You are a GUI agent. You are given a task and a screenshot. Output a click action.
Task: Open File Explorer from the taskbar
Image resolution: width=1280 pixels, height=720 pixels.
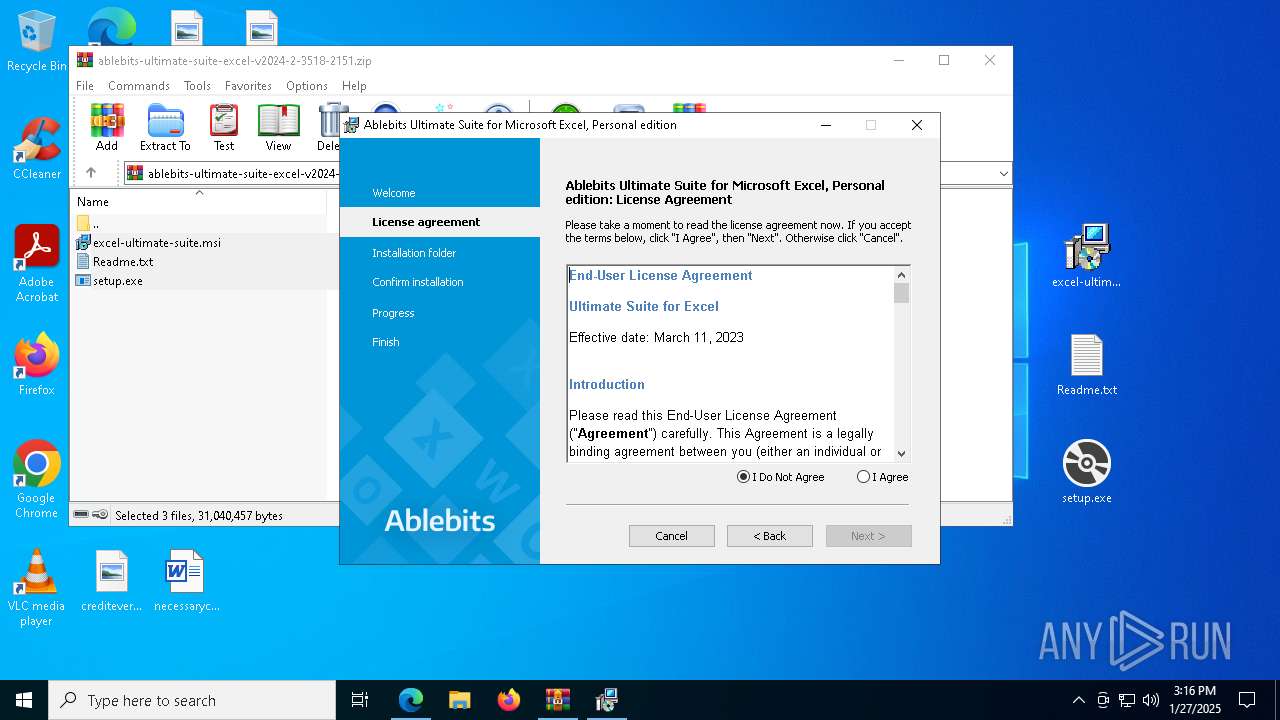pos(459,700)
